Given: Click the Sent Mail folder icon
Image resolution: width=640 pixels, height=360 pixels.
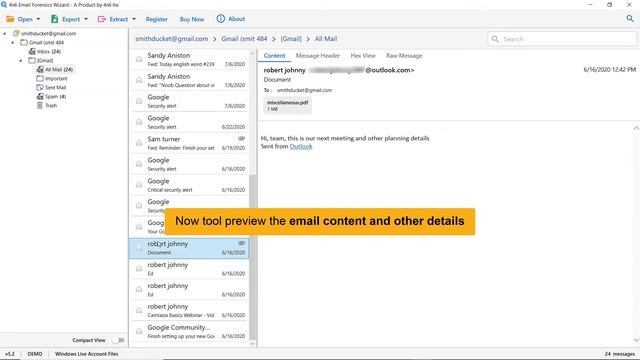Looking at the screenshot, I should pyautogui.click(x=40, y=87).
